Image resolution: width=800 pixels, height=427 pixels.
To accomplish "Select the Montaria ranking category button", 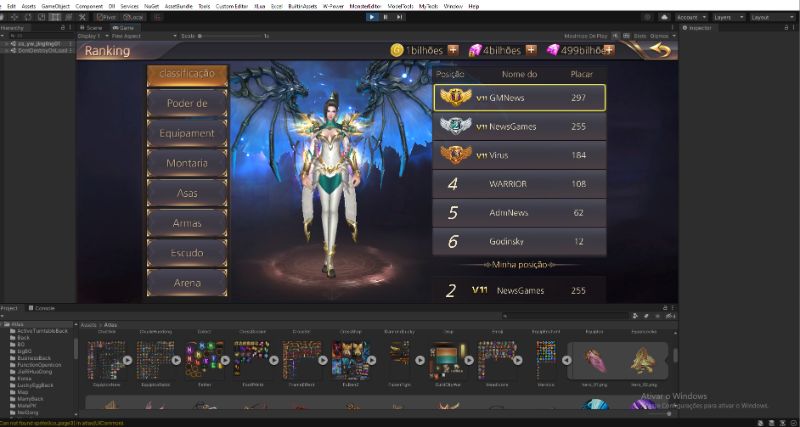I will (187, 162).
